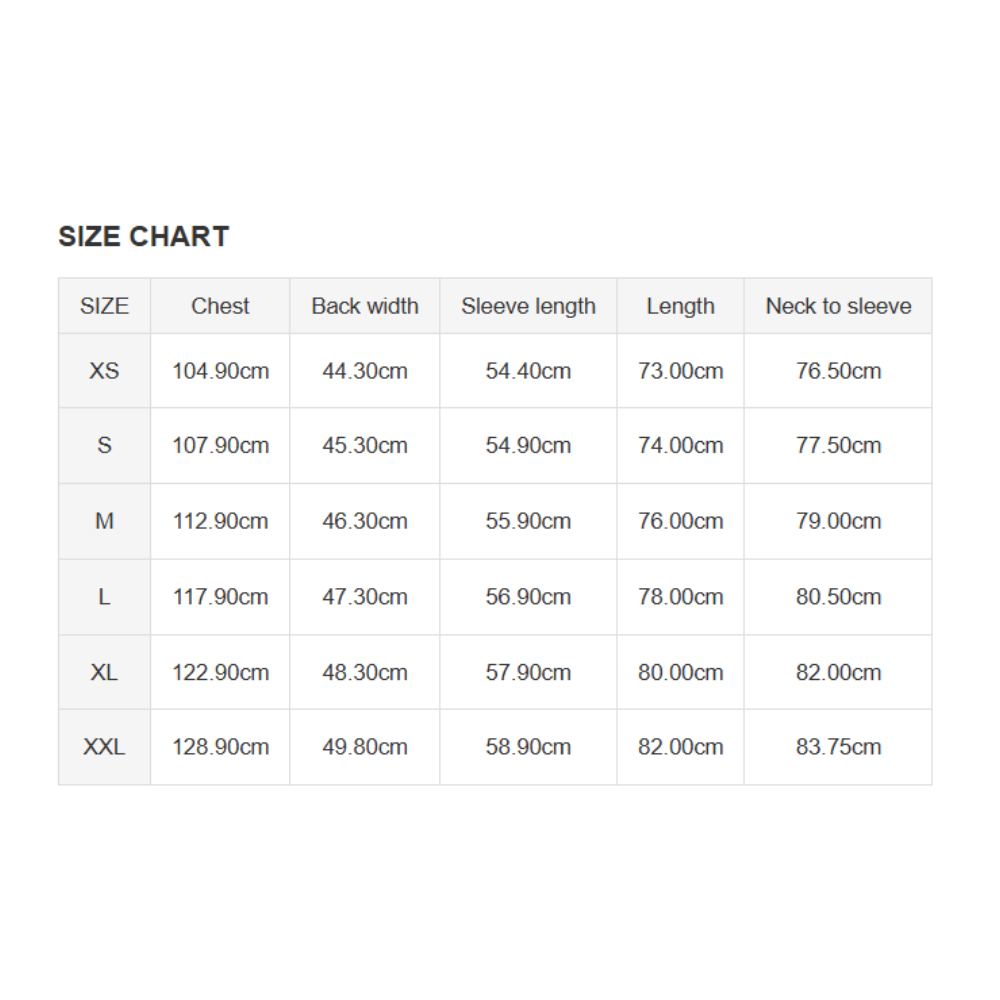
Task: Click the SIZE column header
Action: click(x=104, y=306)
